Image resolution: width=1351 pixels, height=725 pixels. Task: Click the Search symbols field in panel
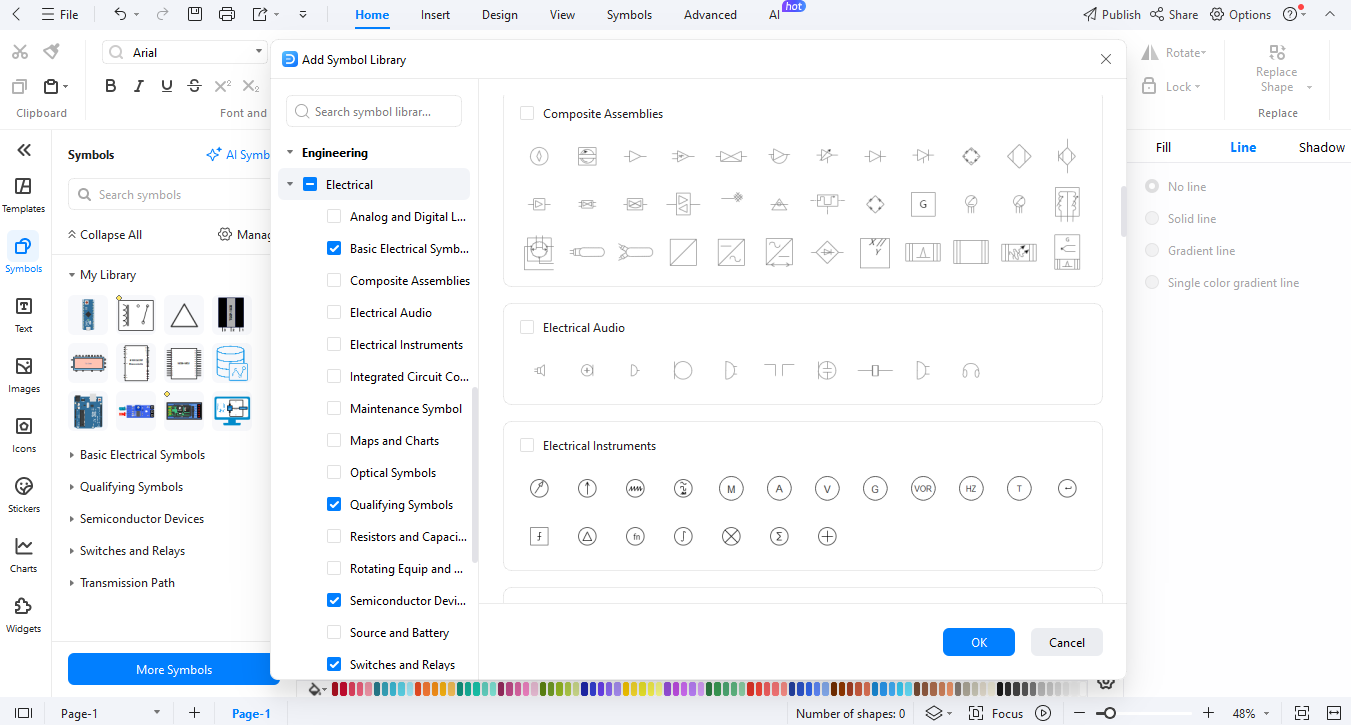pyautogui.click(x=168, y=195)
